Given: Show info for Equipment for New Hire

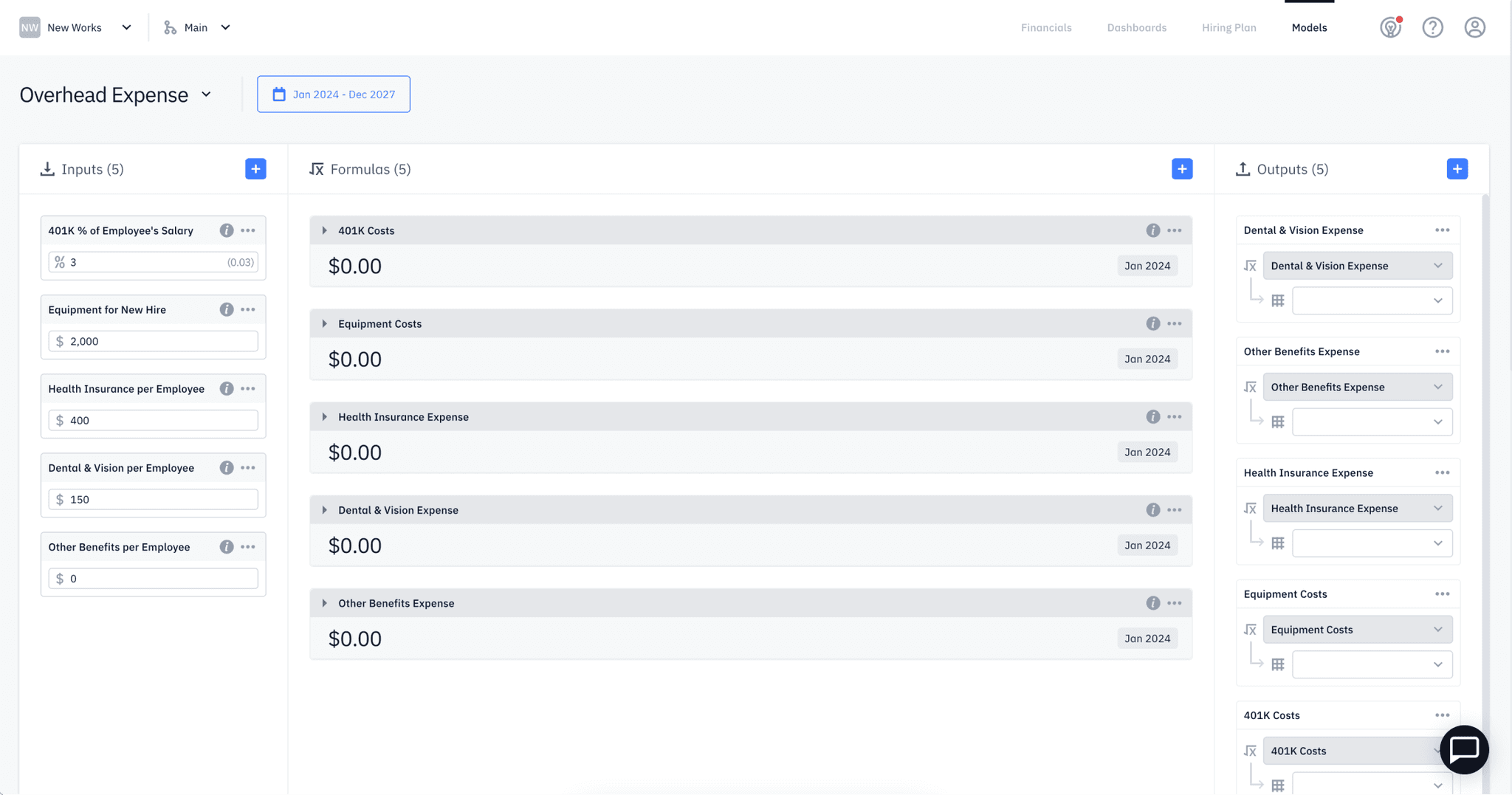Looking at the screenshot, I should tap(227, 309).
